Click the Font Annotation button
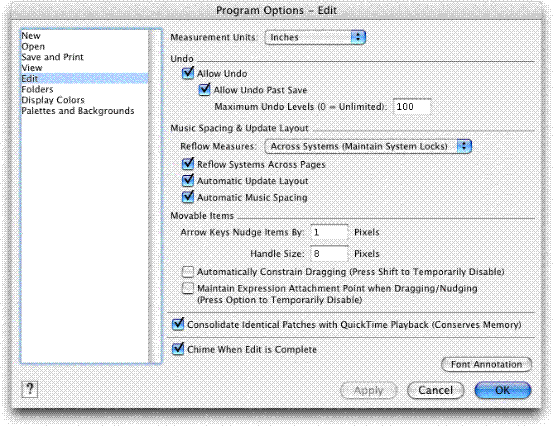The height and width of the screenshot is (427, 553). pos(486,364)
